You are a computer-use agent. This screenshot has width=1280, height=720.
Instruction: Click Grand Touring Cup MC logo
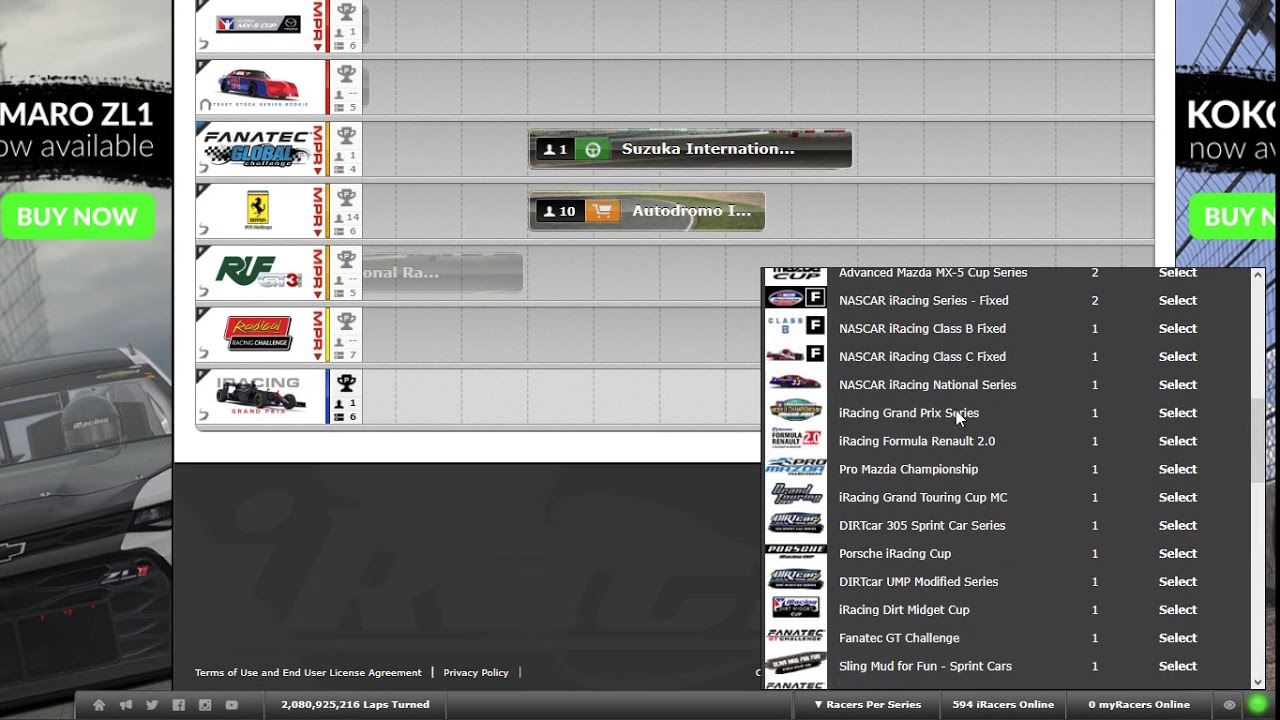pyautogui.click(x=795, y=494)
